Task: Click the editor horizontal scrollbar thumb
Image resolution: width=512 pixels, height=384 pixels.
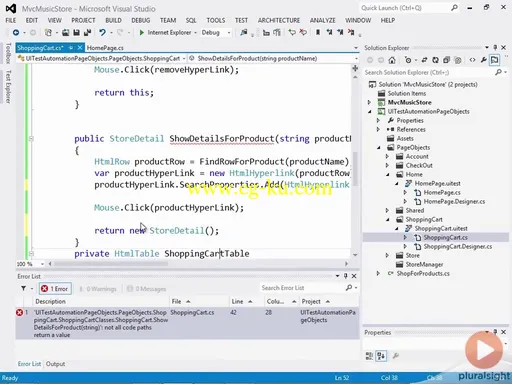Action: tap(111, 264)
